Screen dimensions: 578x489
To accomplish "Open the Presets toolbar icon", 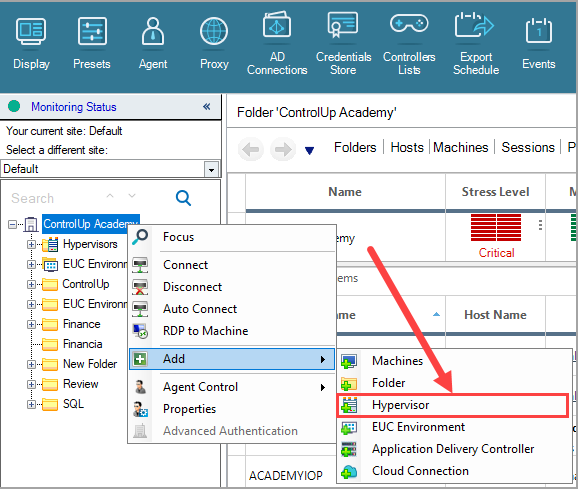I will click(92, 43).
